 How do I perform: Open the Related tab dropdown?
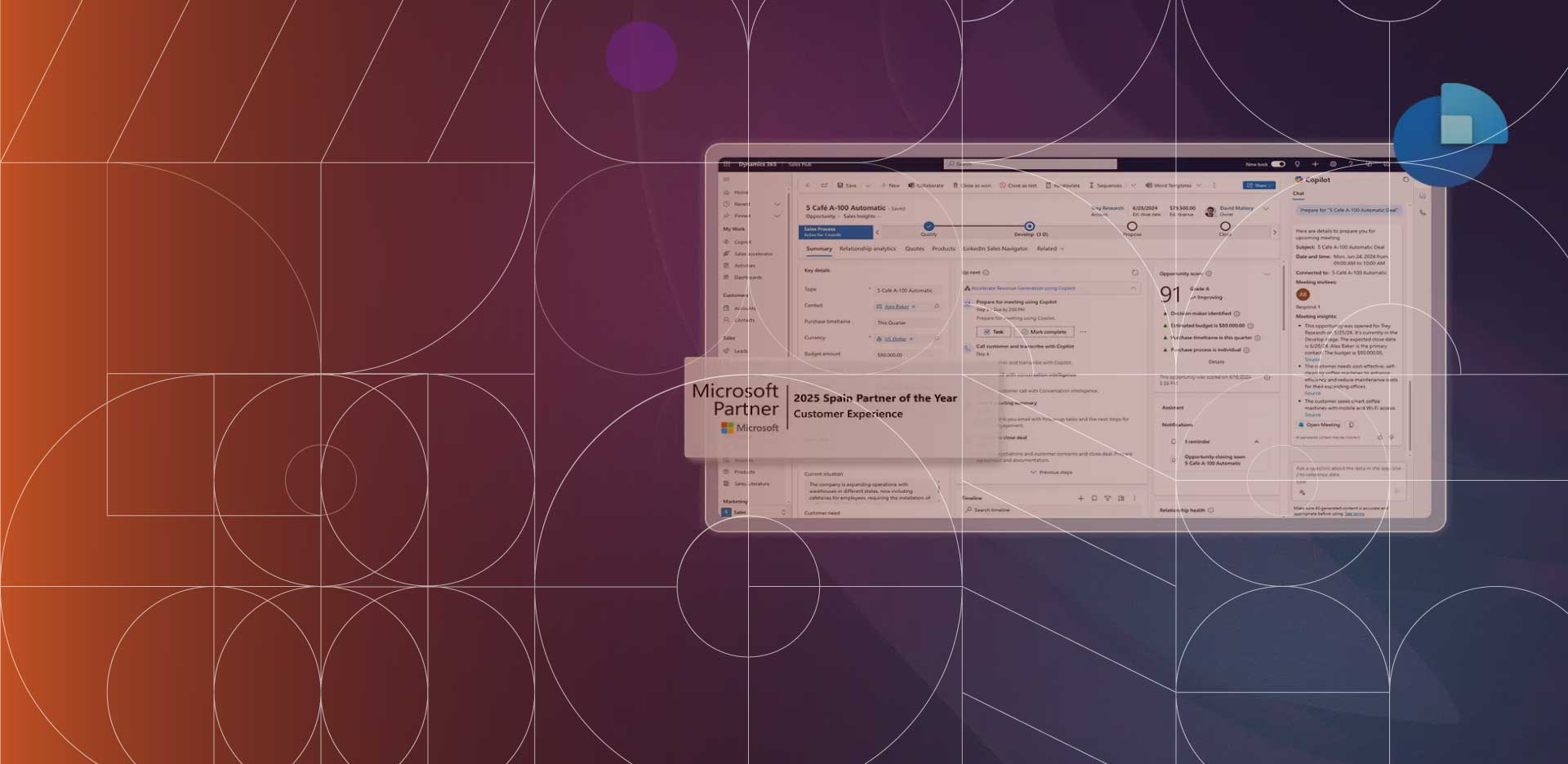click(x=1051, y=249)
